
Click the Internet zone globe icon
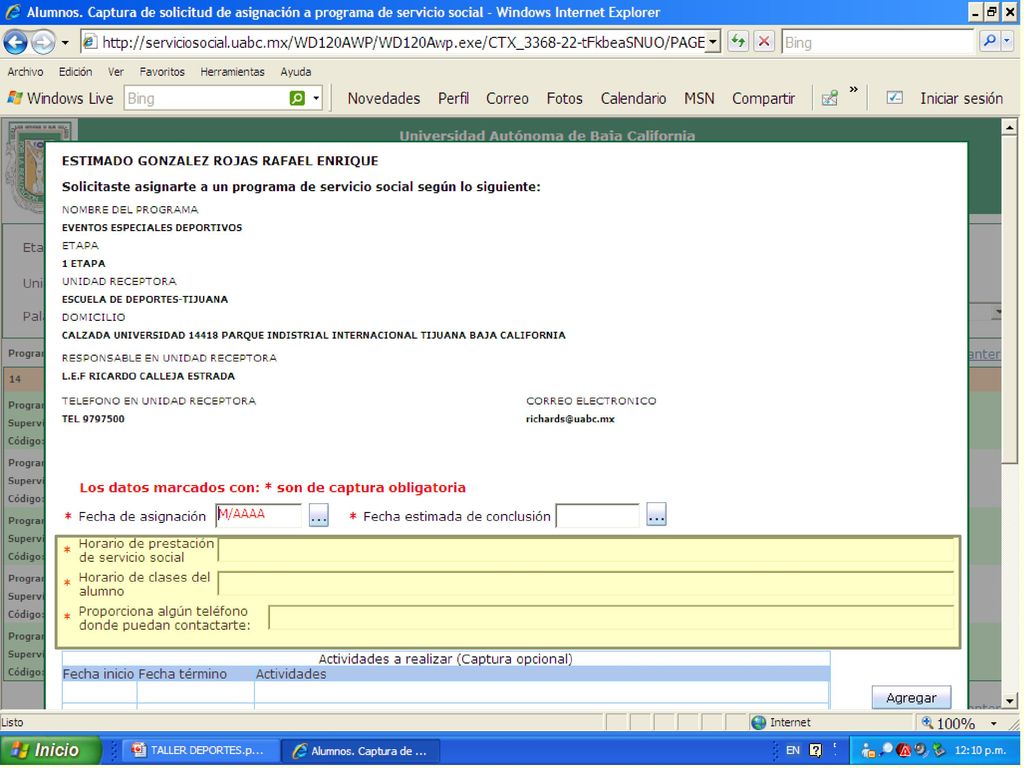point(758,722)
